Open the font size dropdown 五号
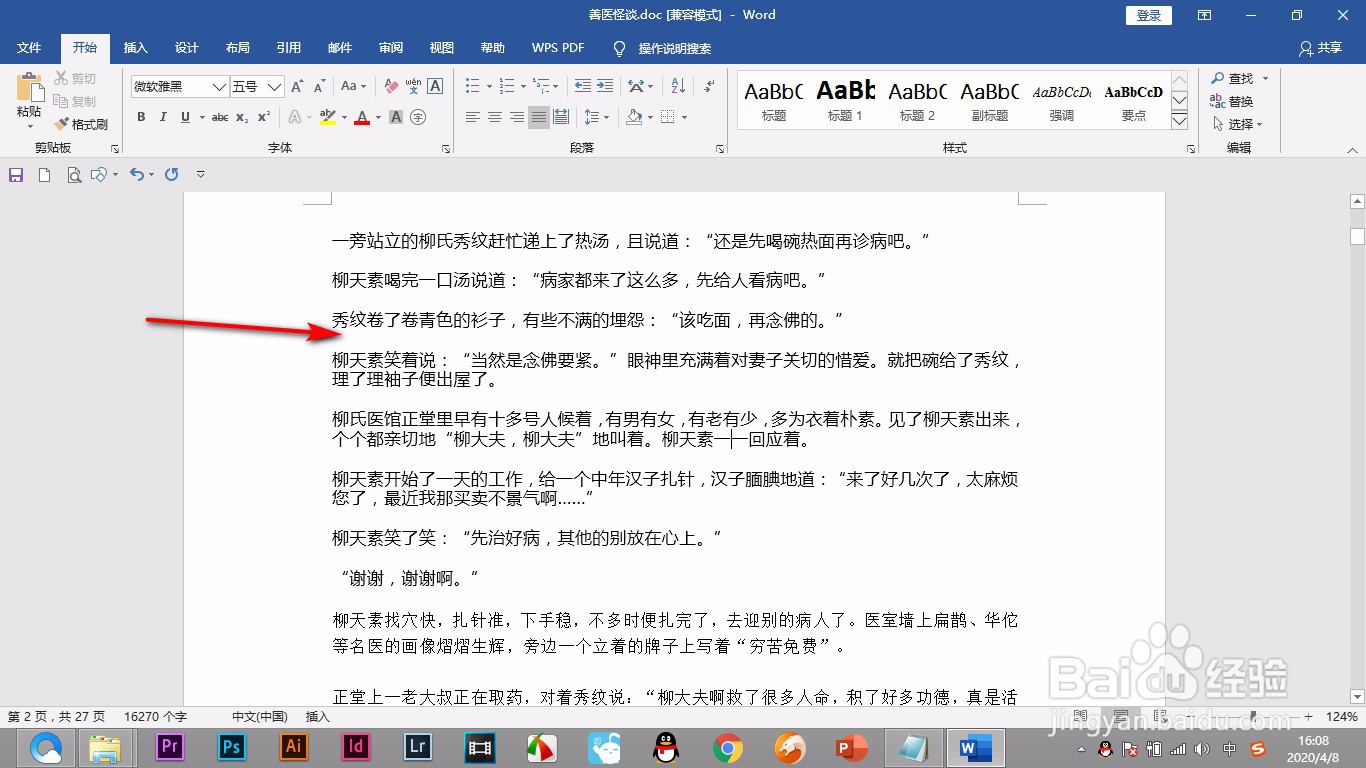Screen dimensions: 1366x768 click(275, 87)
